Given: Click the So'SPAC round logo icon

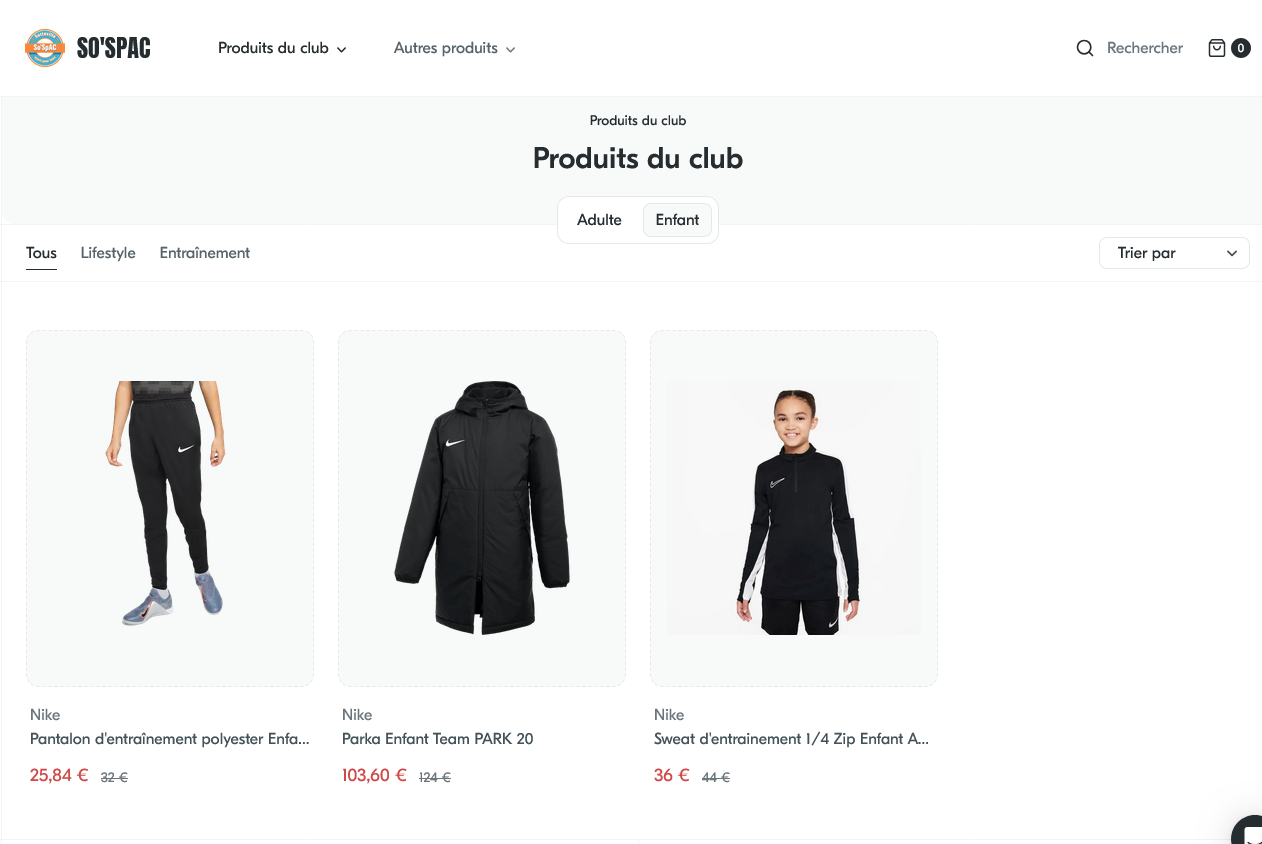Looking at the screenshot, I should click(x=45, y=48).
